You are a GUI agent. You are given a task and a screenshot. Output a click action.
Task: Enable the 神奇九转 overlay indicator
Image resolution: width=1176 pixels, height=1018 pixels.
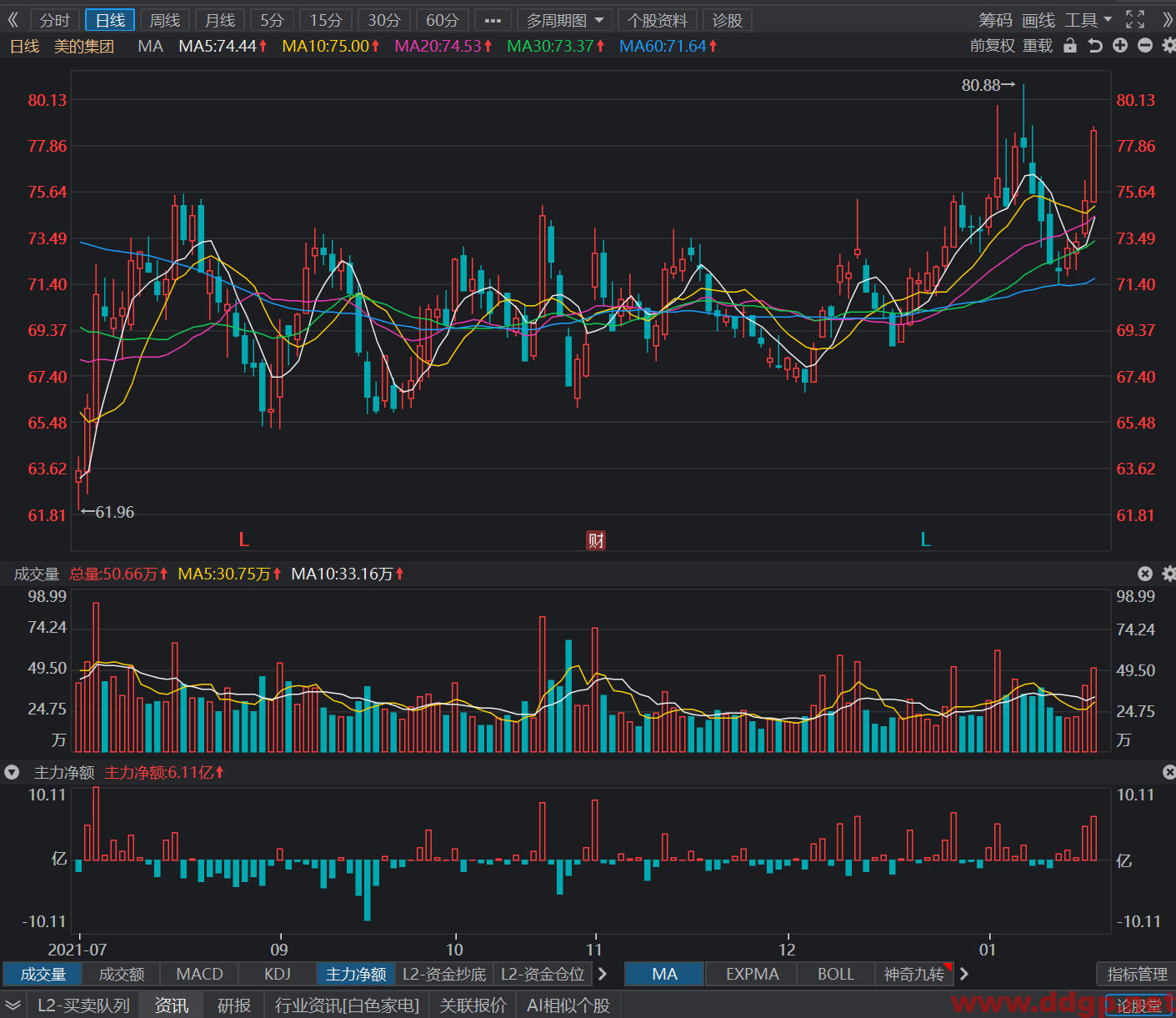point(913,974)
